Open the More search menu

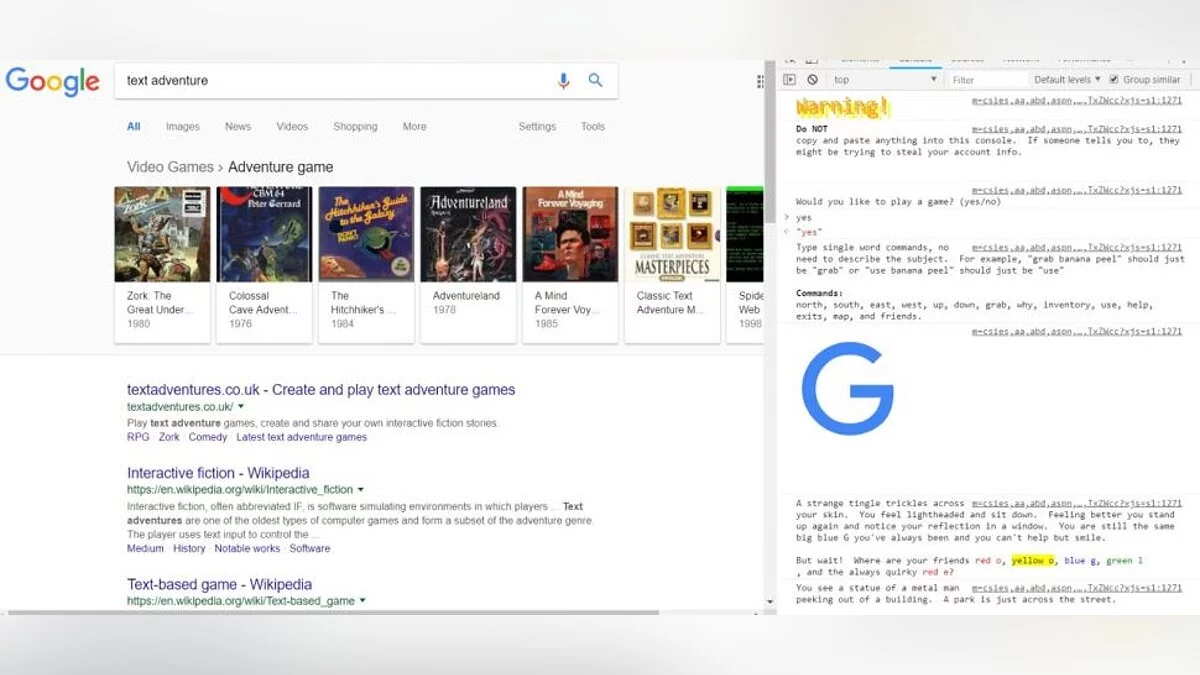pyautogui.click(x=414, y=127)
